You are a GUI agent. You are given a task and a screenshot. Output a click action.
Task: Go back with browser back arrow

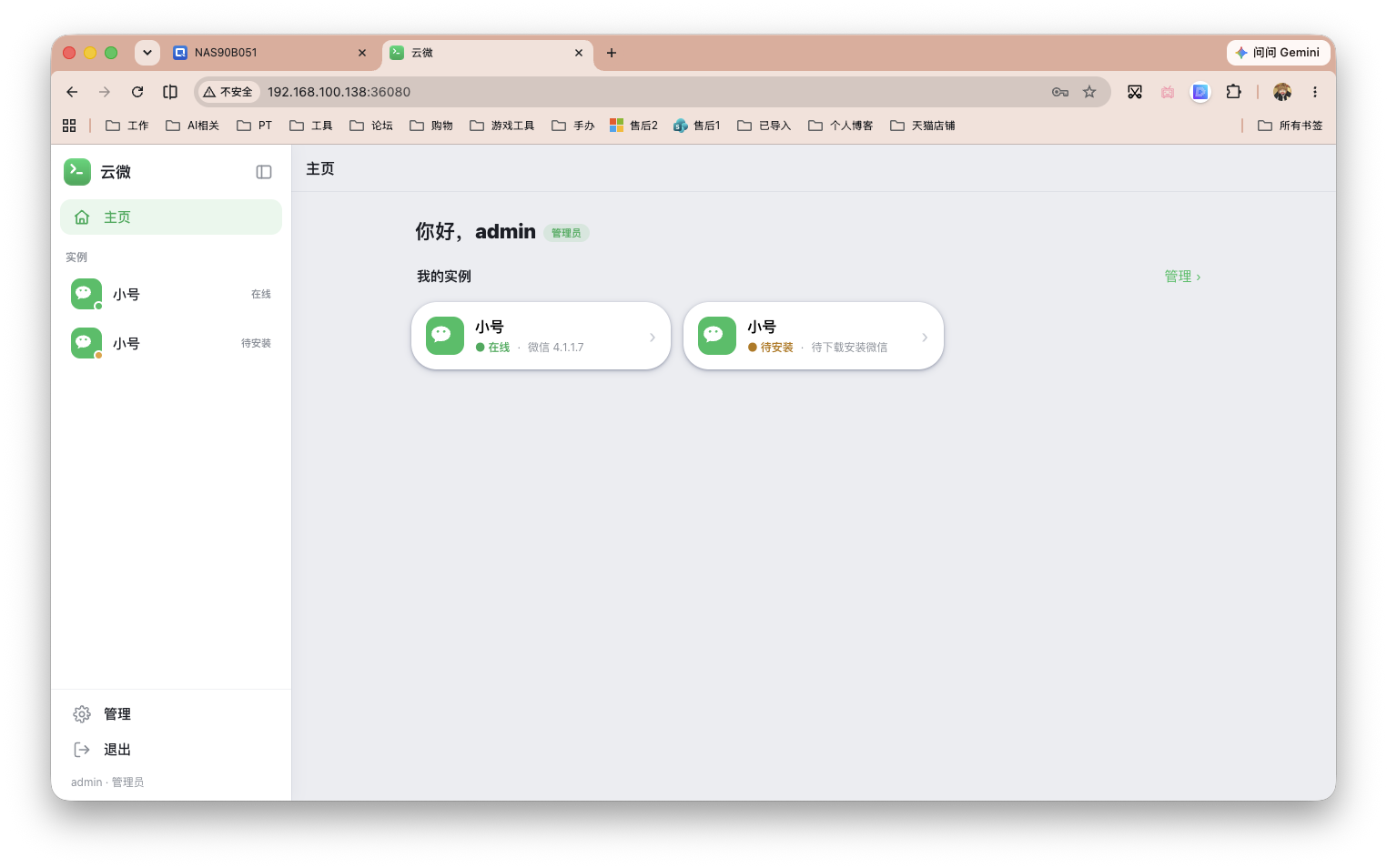72,92
